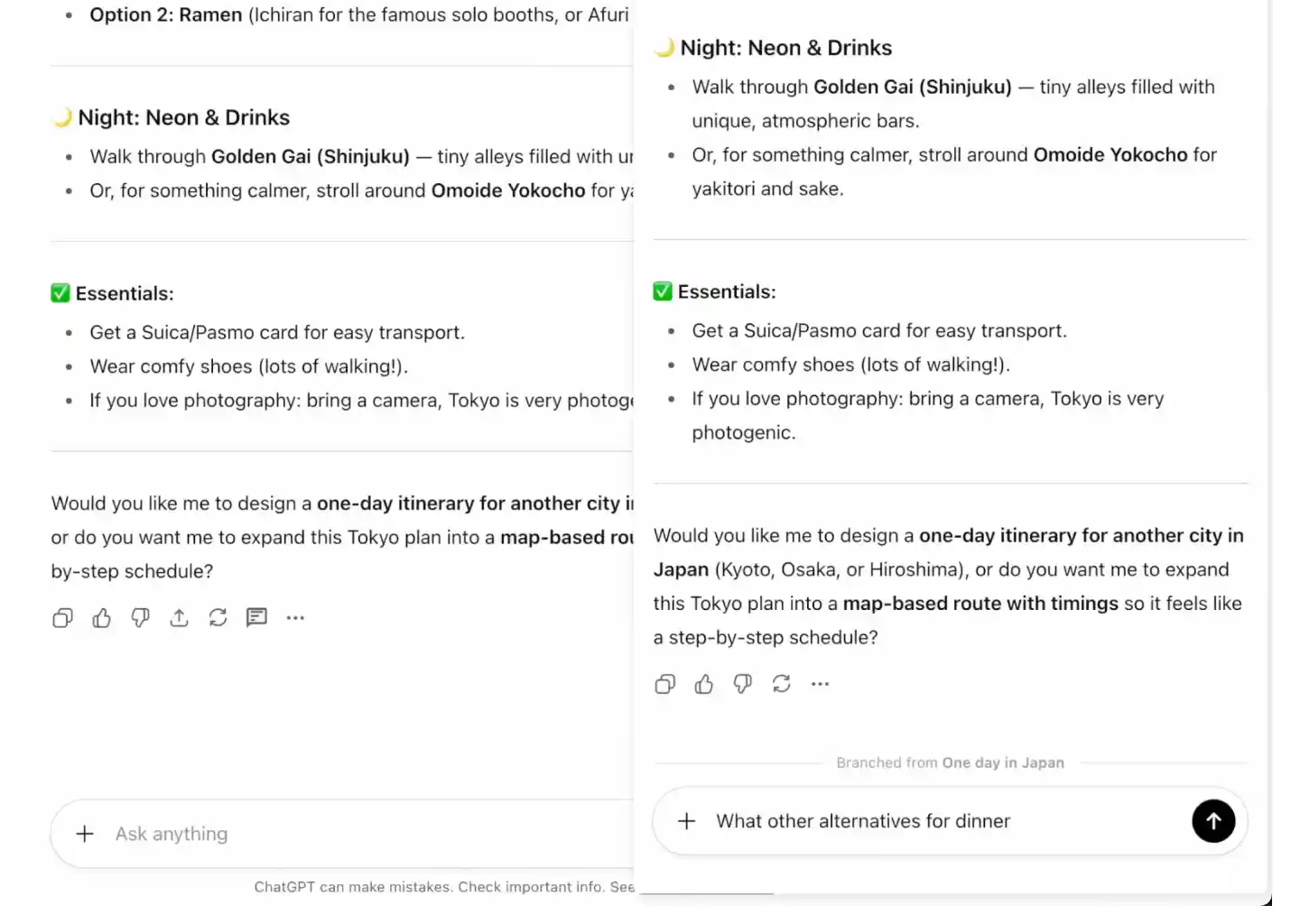This screenshot has height=924, width=1300.
Task: Open more options on the branched response
Action: click(820, 684)
